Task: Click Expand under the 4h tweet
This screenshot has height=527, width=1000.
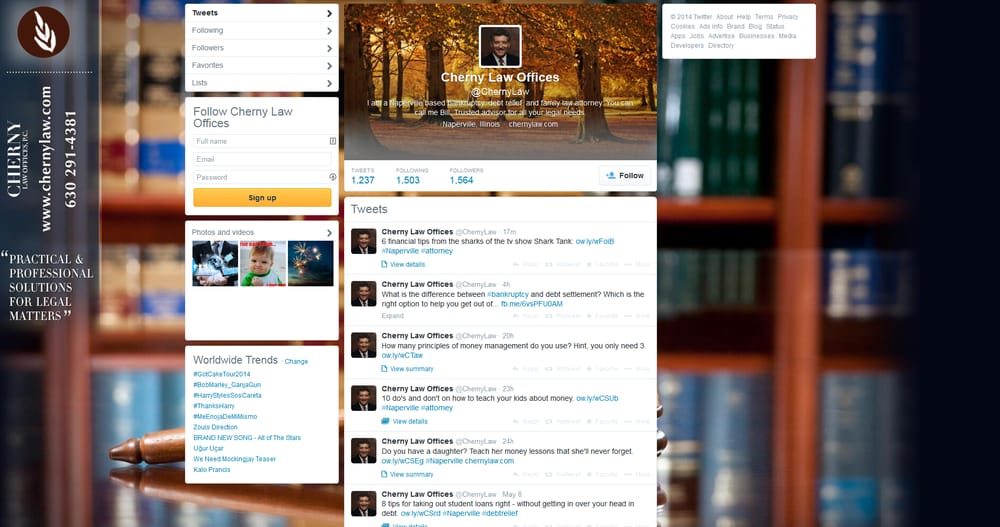Action: point(392,316)
